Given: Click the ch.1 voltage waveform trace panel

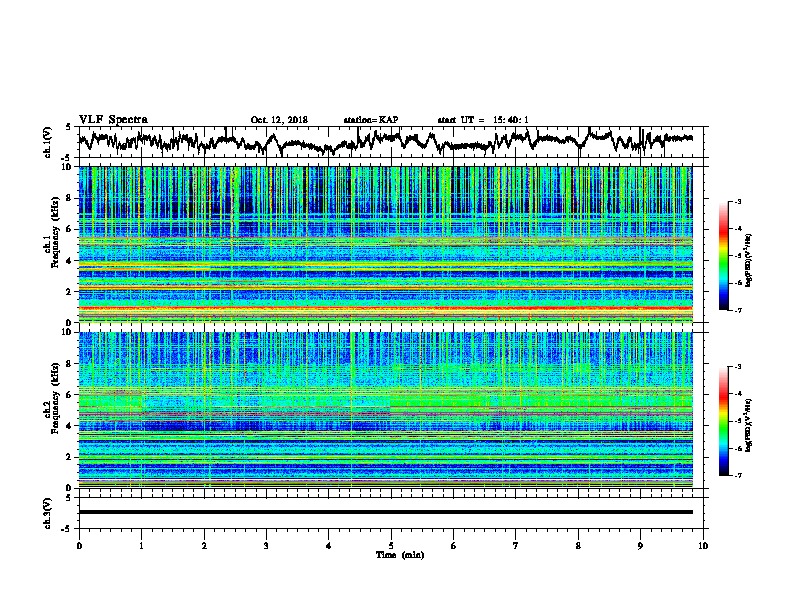Looking at the screenshot, I should pyautogui.click(x=391, y=142).
